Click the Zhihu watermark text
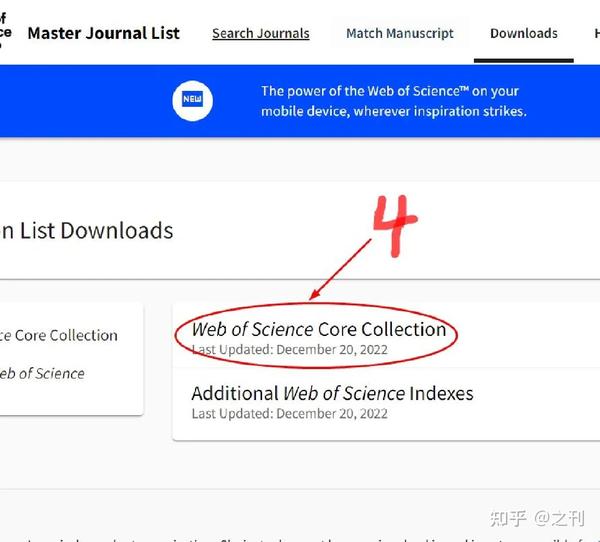Image resolution: width=600 pixels, height=542 pixels. pos(537,519)
